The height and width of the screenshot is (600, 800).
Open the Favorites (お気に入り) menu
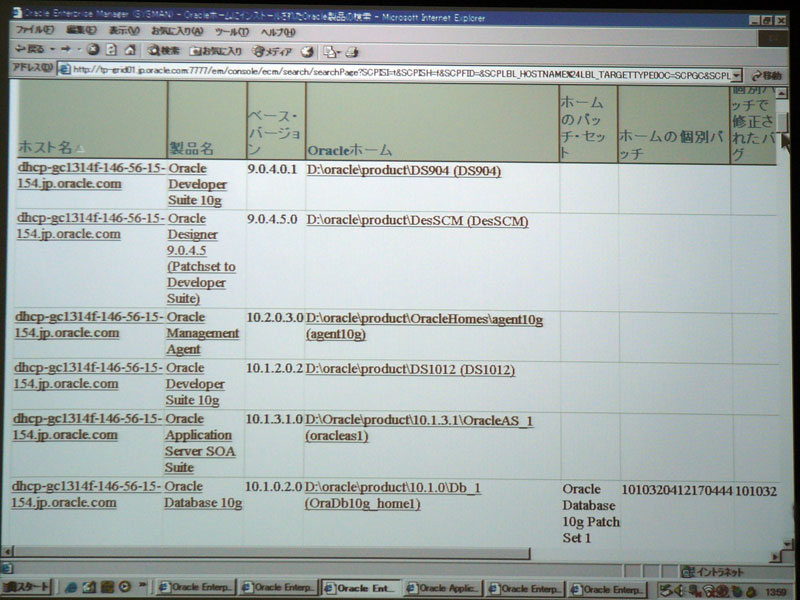[177, 31]
